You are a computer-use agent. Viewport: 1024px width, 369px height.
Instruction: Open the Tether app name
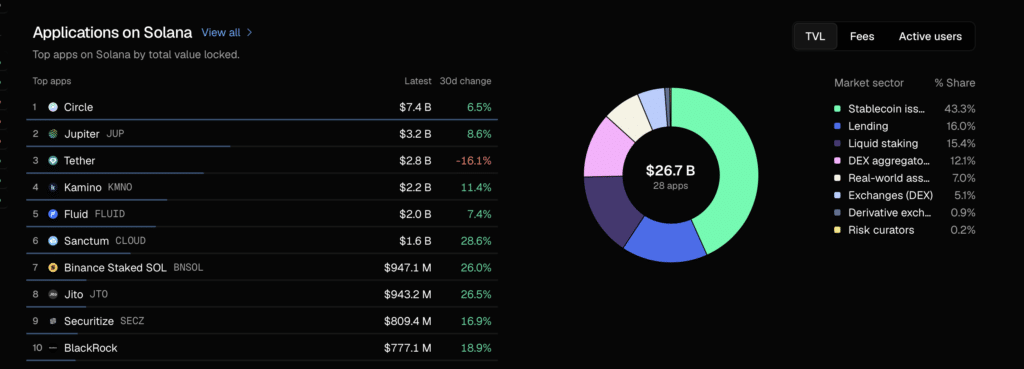80,161
